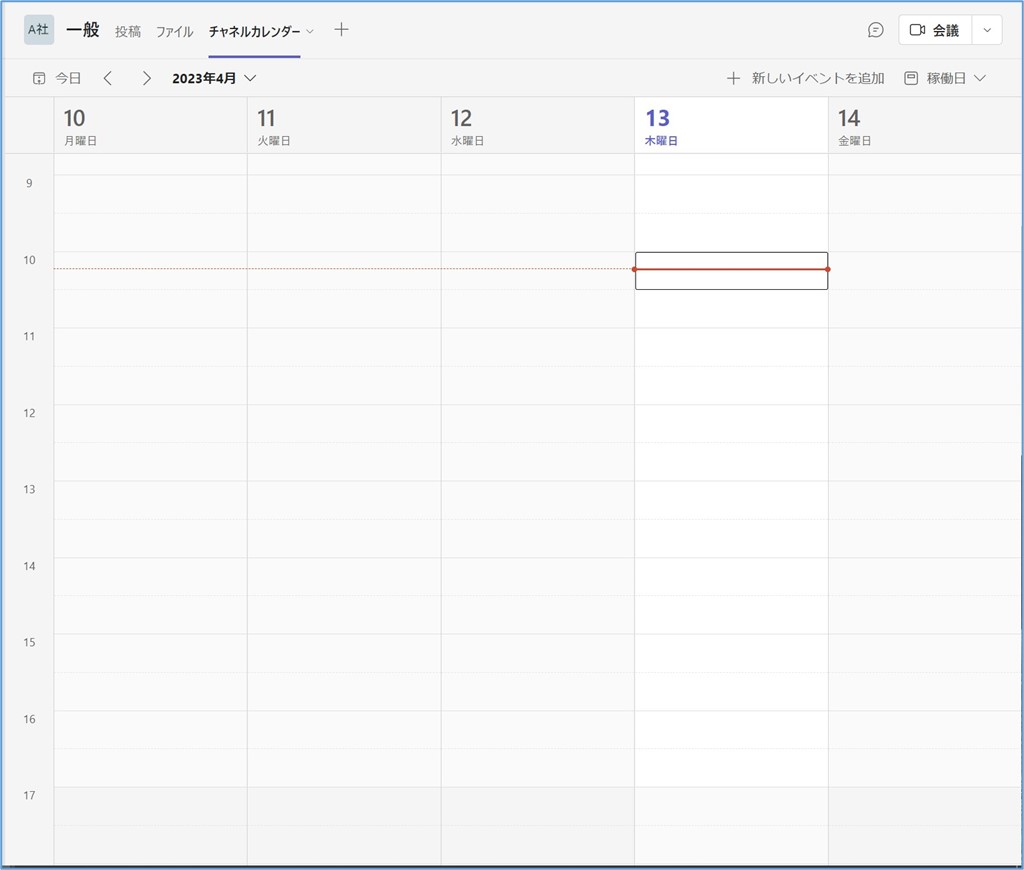Click the 今日 calendar icon
This screenshot has height=870, width=1024.
pyautogui.click(x=40, y=78)
